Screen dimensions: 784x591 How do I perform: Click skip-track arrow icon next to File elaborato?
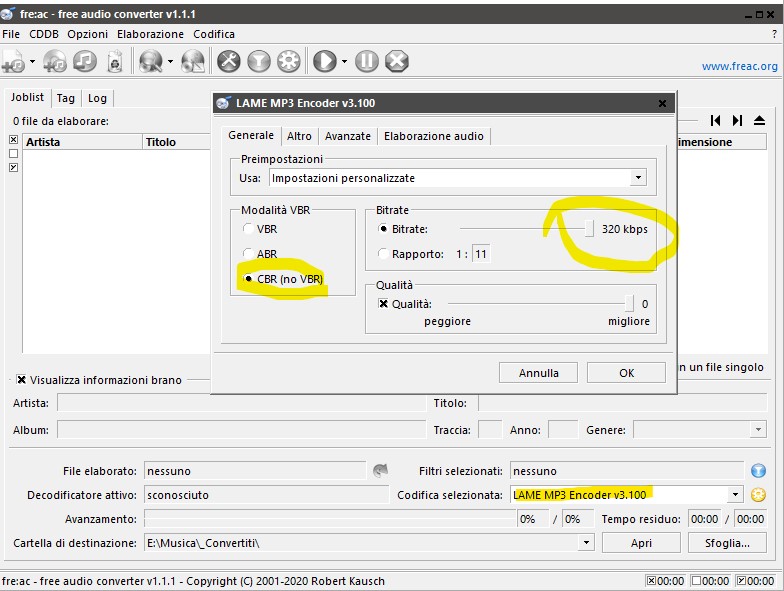tap(380, 470)
